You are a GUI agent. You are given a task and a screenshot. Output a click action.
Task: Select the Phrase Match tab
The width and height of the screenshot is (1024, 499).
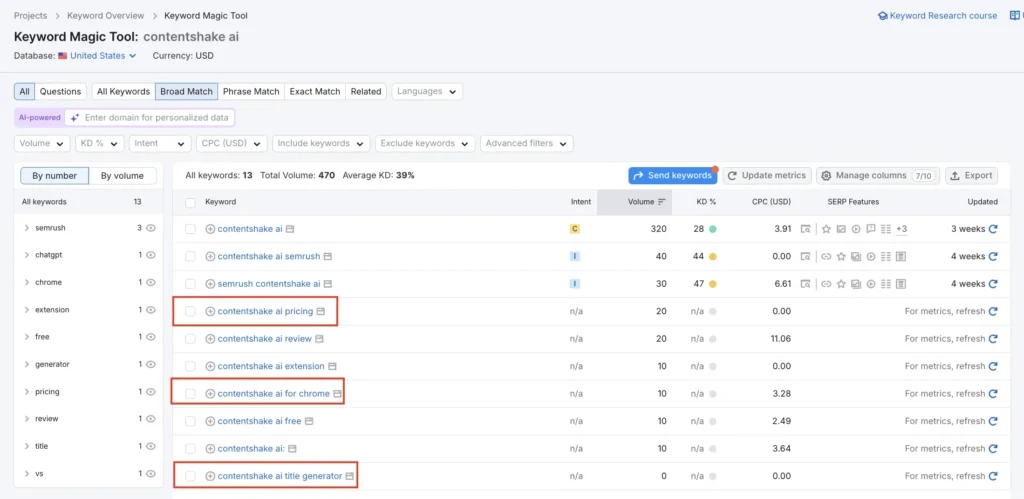point(251,91)
